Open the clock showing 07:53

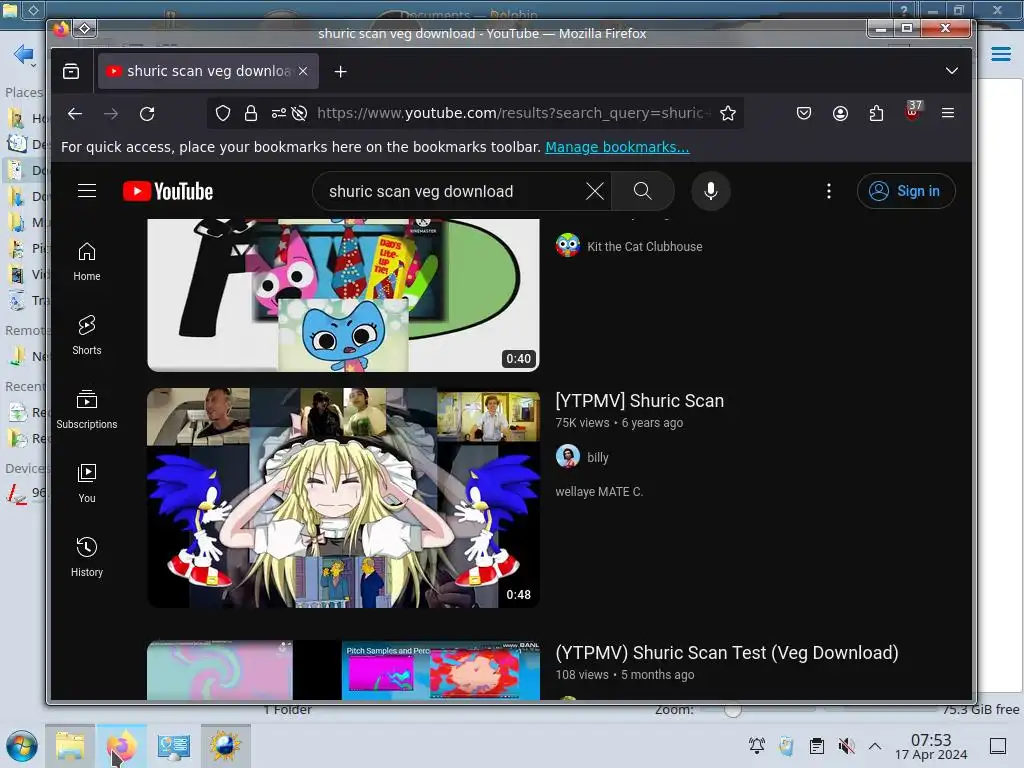(931, 746)
